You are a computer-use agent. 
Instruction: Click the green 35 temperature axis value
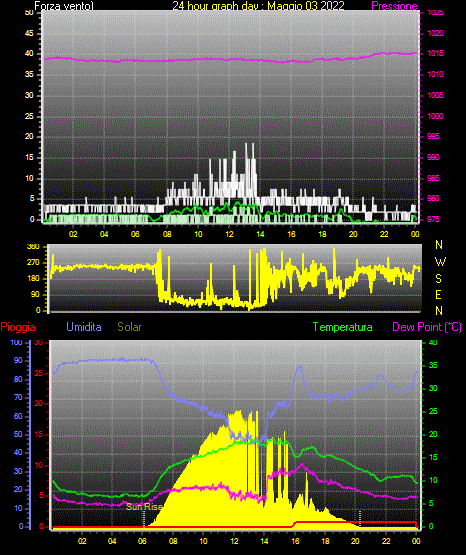[x=433, y=365]
